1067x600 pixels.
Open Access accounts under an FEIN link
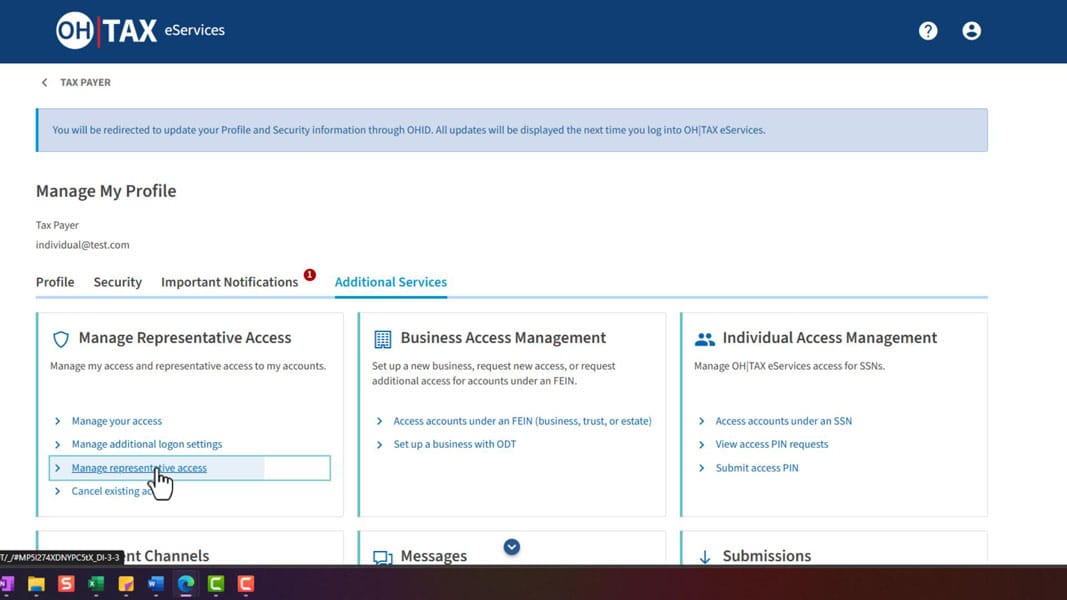[x=523, y=421]
